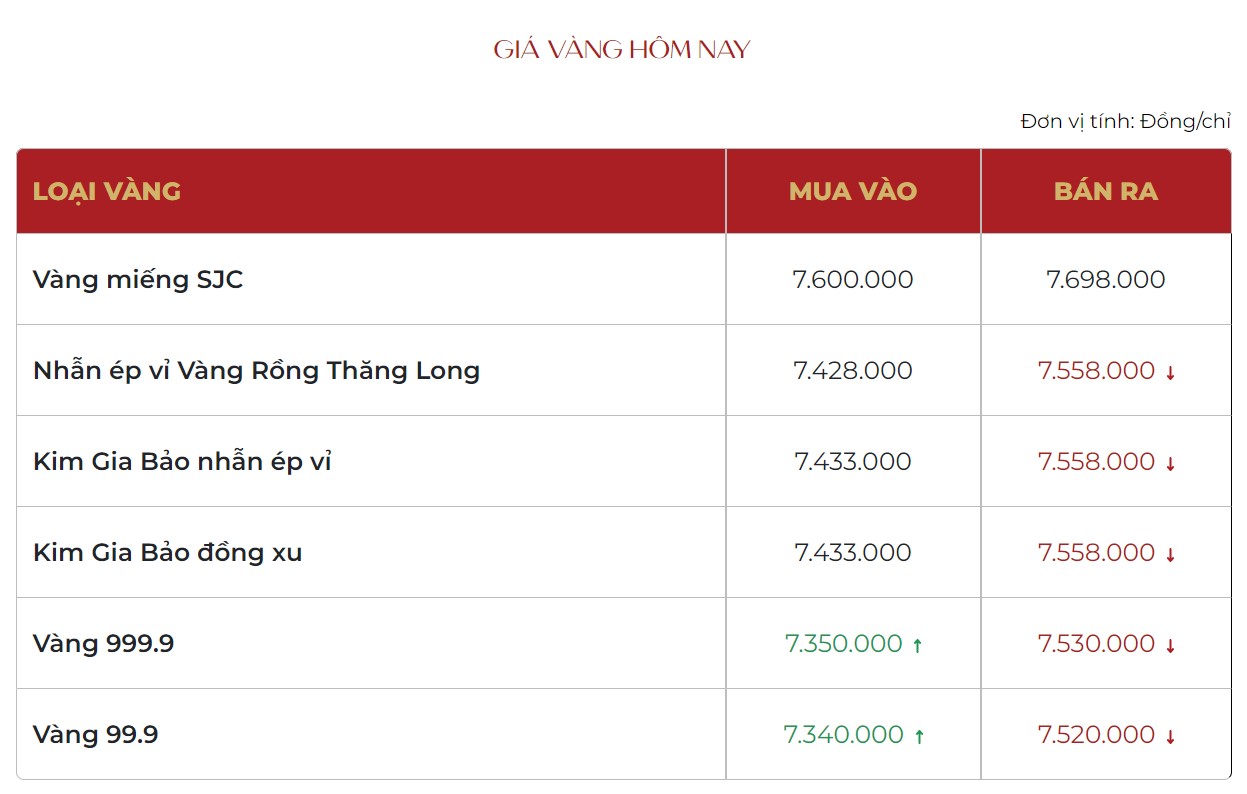1247x794 pixels.
Task: Click the BÁN RA column header
Action: pyautogui.click(x=1106, y=192)
